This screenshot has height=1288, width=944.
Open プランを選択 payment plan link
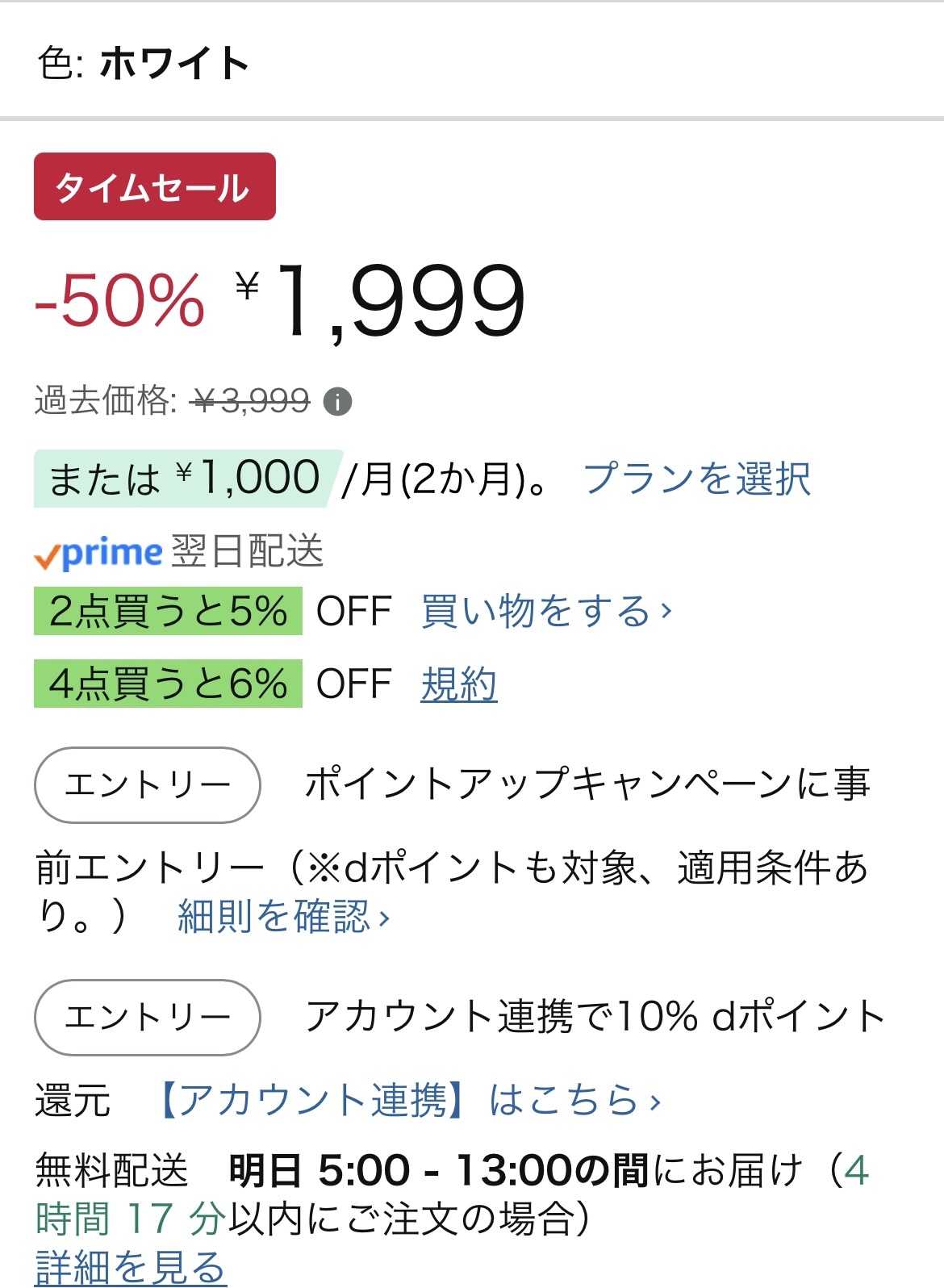pyautogui.click(x=696, y=479)
